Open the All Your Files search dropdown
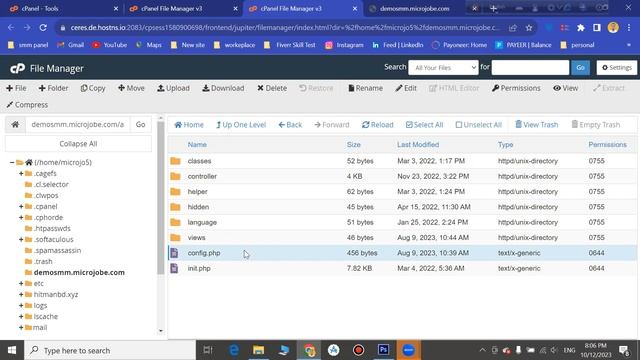 (x=443, y=68)
